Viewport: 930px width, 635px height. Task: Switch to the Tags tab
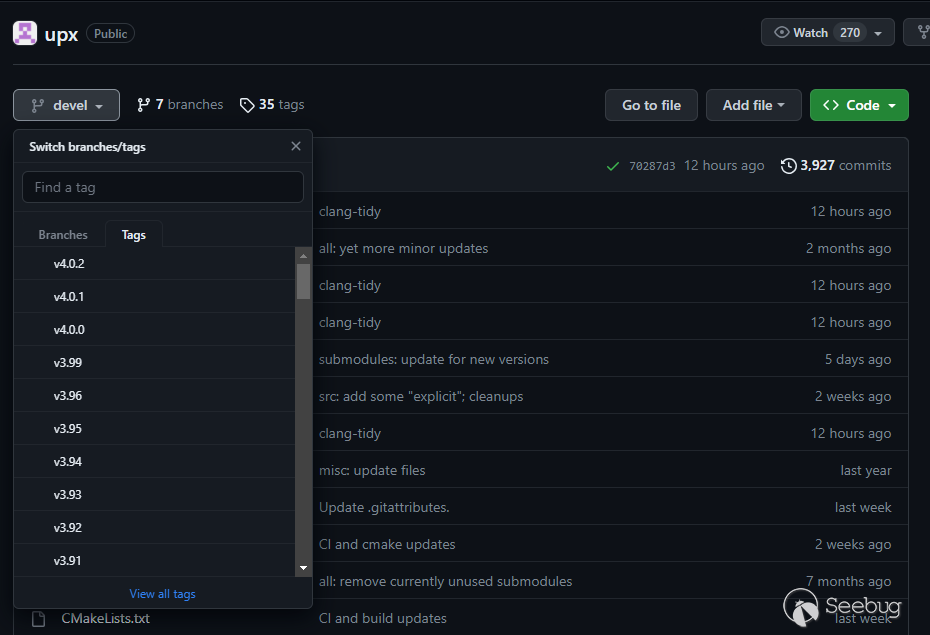[x=133, y=235]
